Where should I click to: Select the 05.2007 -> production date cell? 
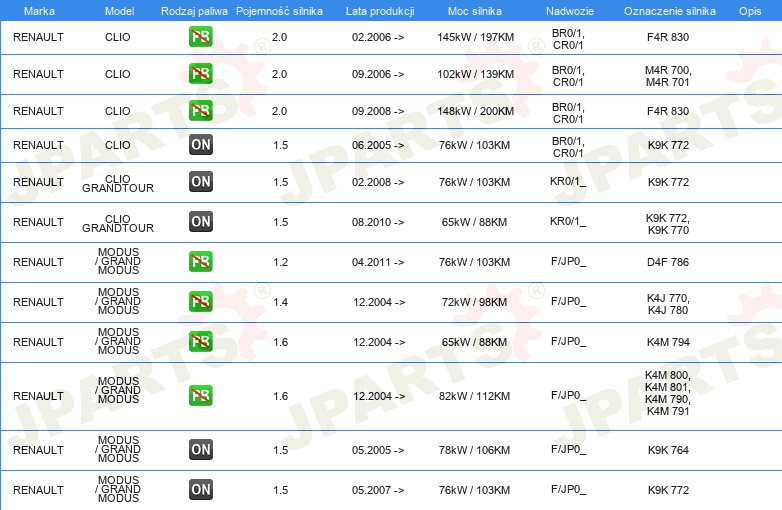click(378, 490)
